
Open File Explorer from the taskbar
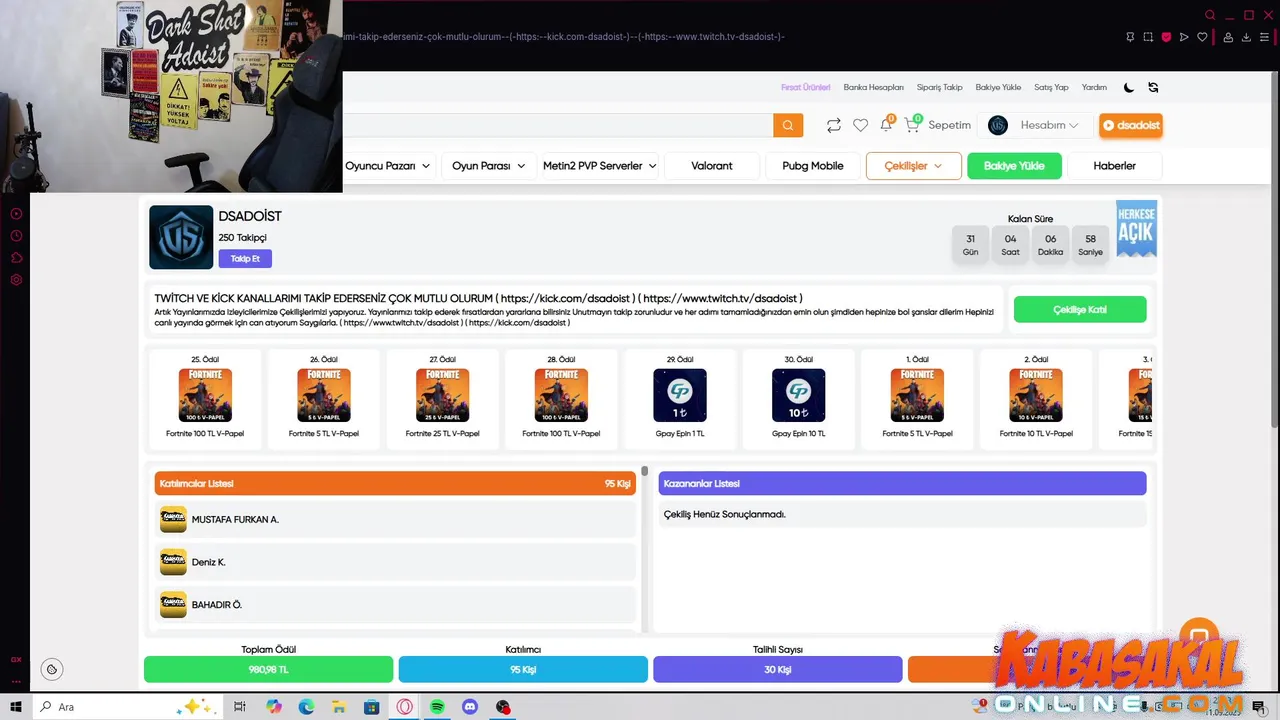[x=339, y=707]
